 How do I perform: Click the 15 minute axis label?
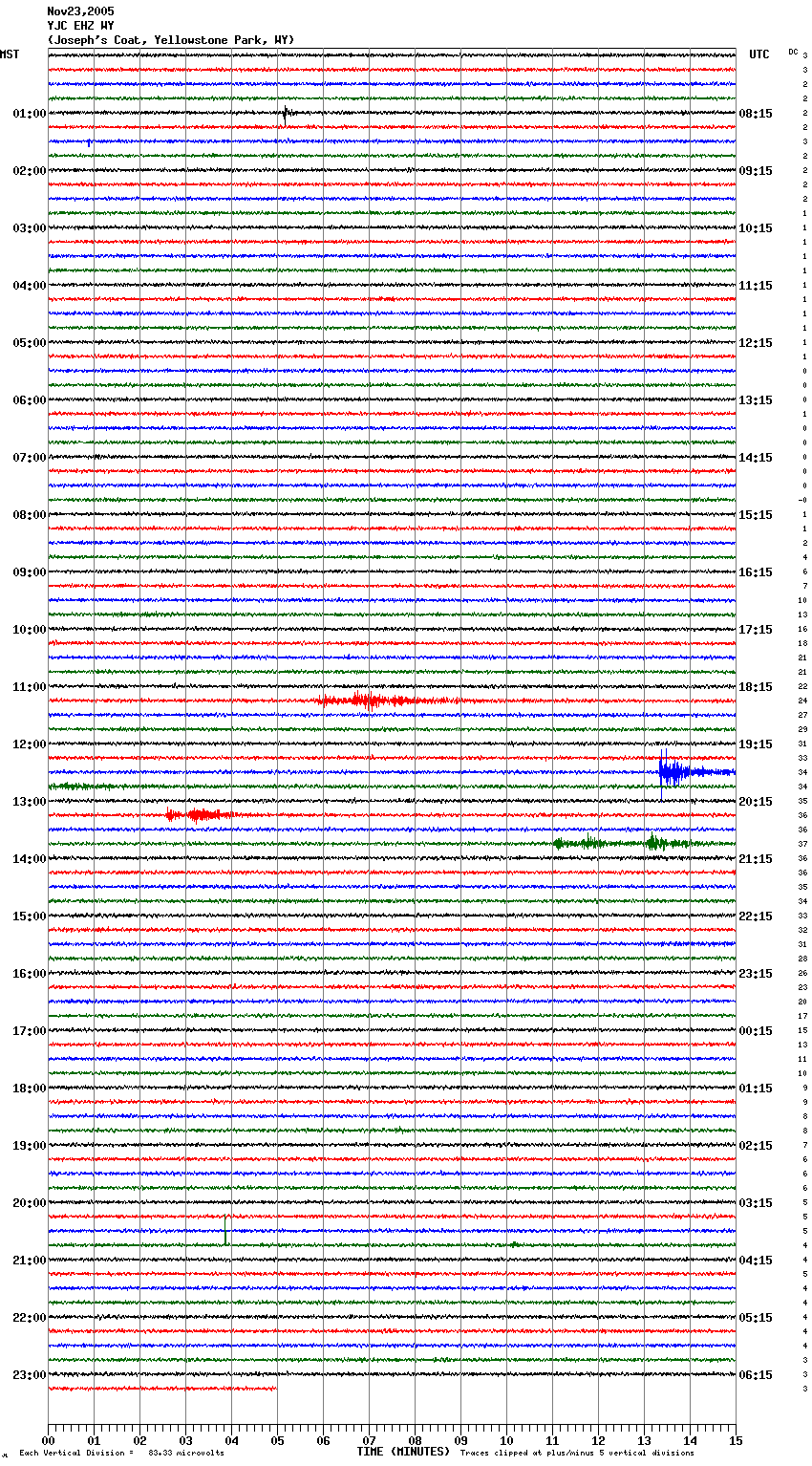[736, 1441]
